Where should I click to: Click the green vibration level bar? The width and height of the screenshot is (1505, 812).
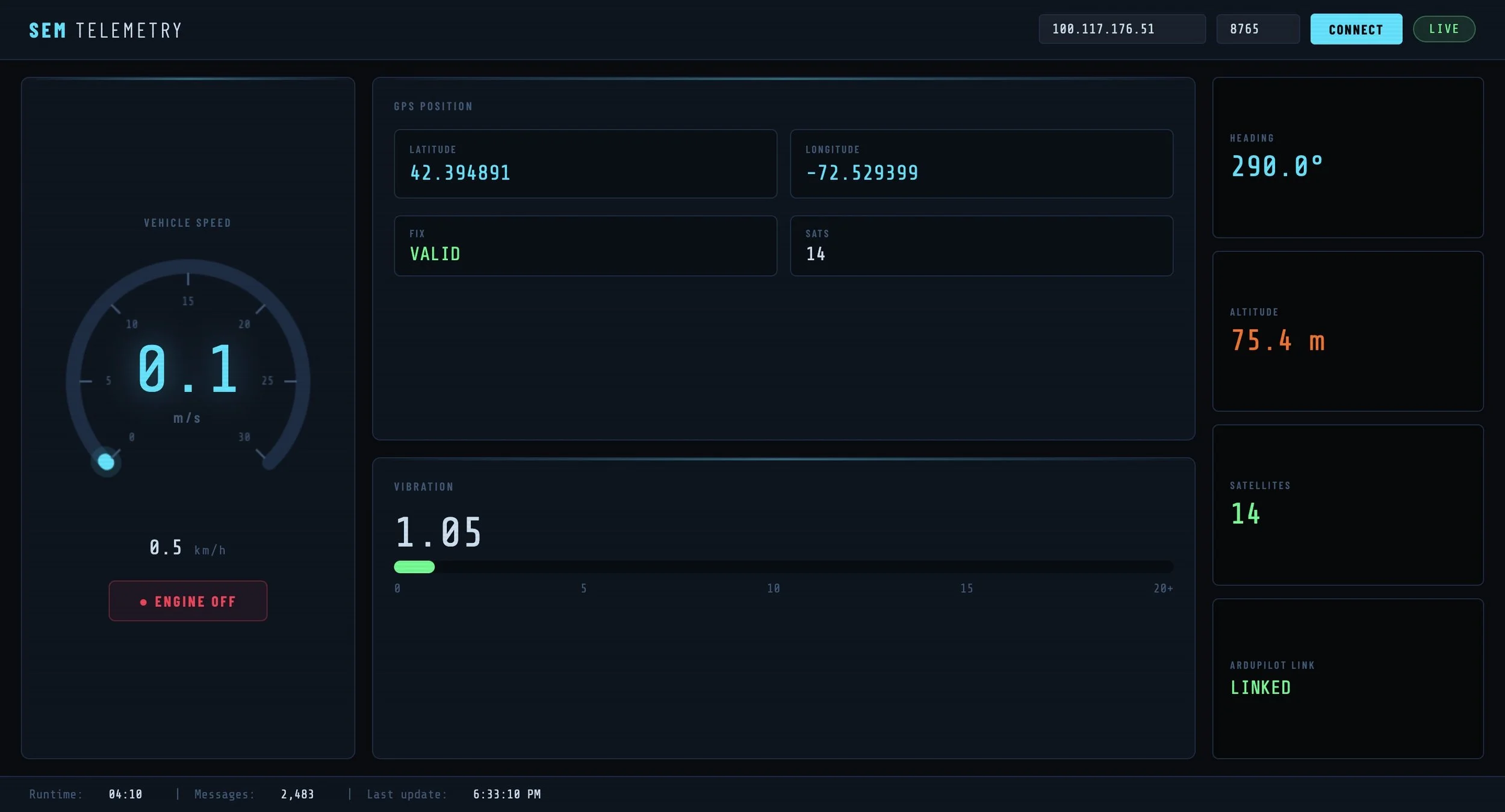click(x=414, y=566)
